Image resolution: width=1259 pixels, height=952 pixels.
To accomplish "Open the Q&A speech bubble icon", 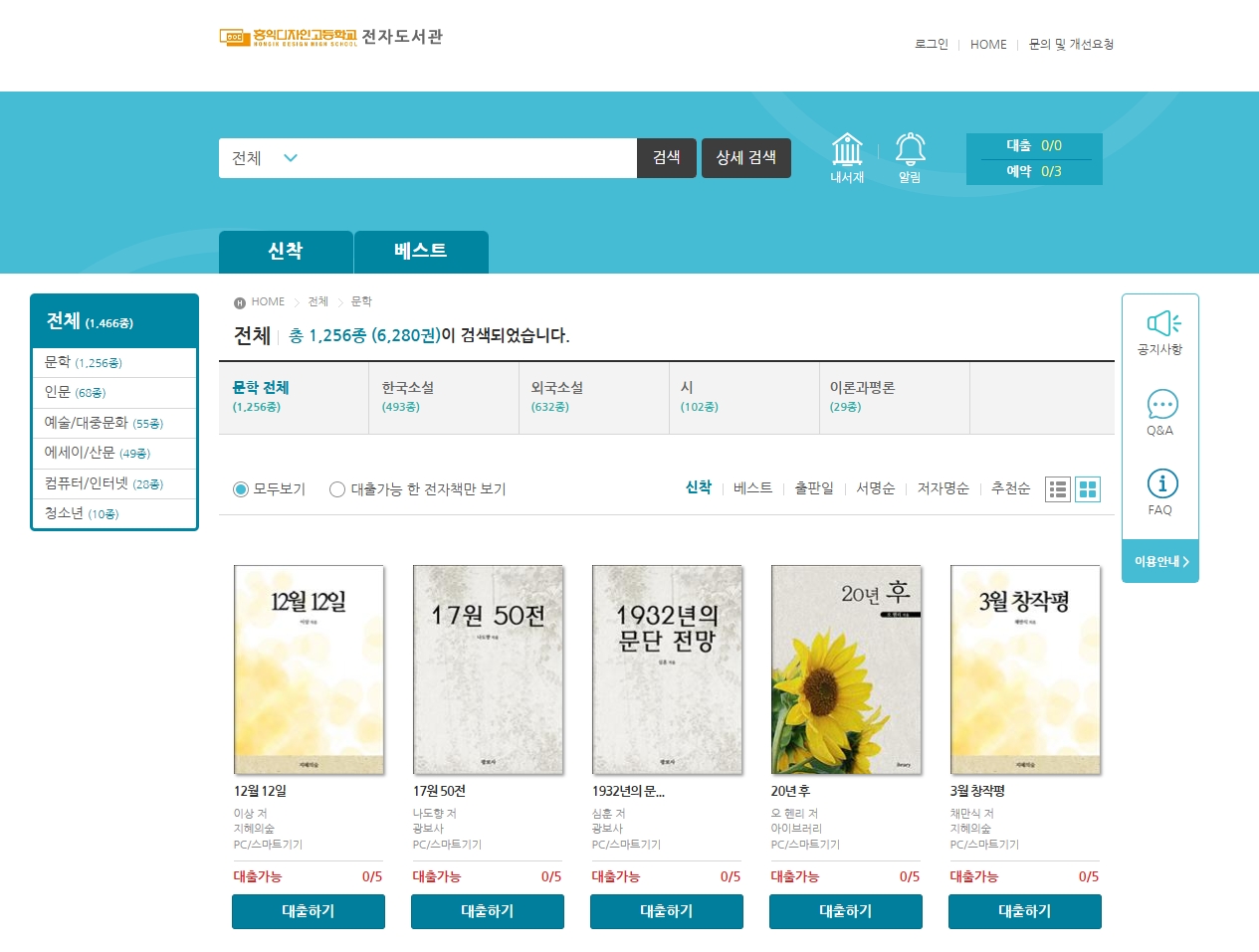I will point(1161,404).
